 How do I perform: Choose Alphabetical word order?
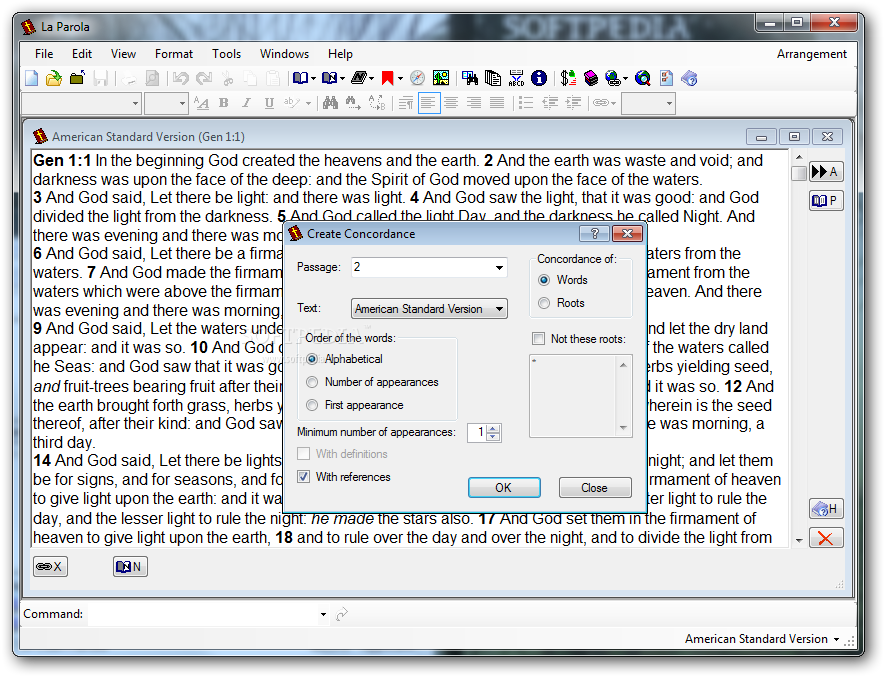coord(312,359)
